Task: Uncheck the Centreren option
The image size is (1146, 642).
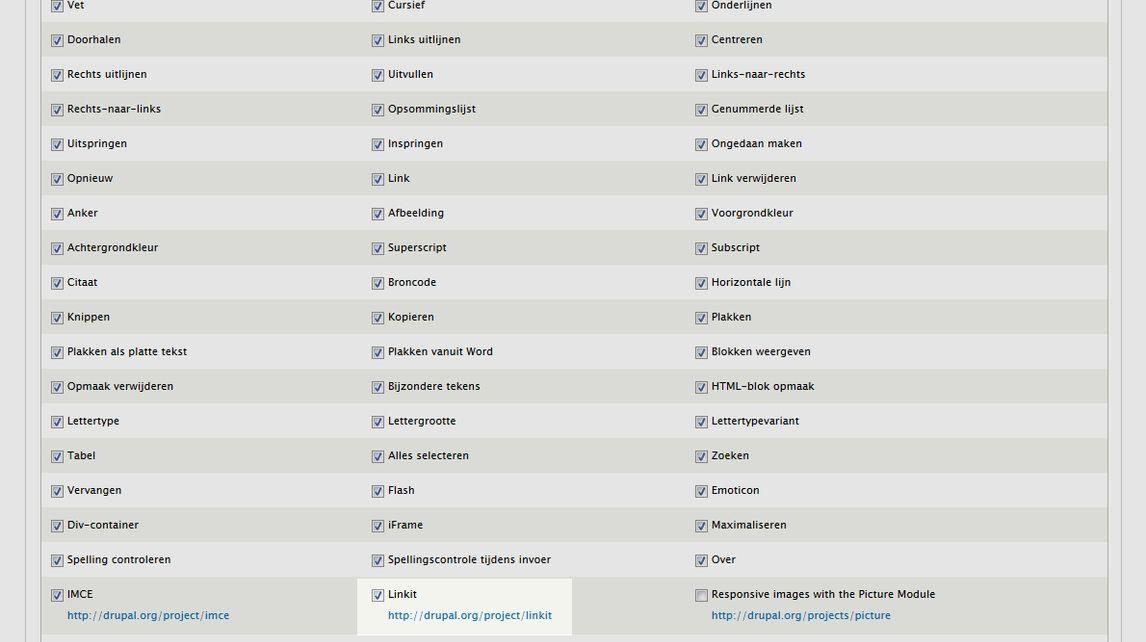Action: click(702, 40)
